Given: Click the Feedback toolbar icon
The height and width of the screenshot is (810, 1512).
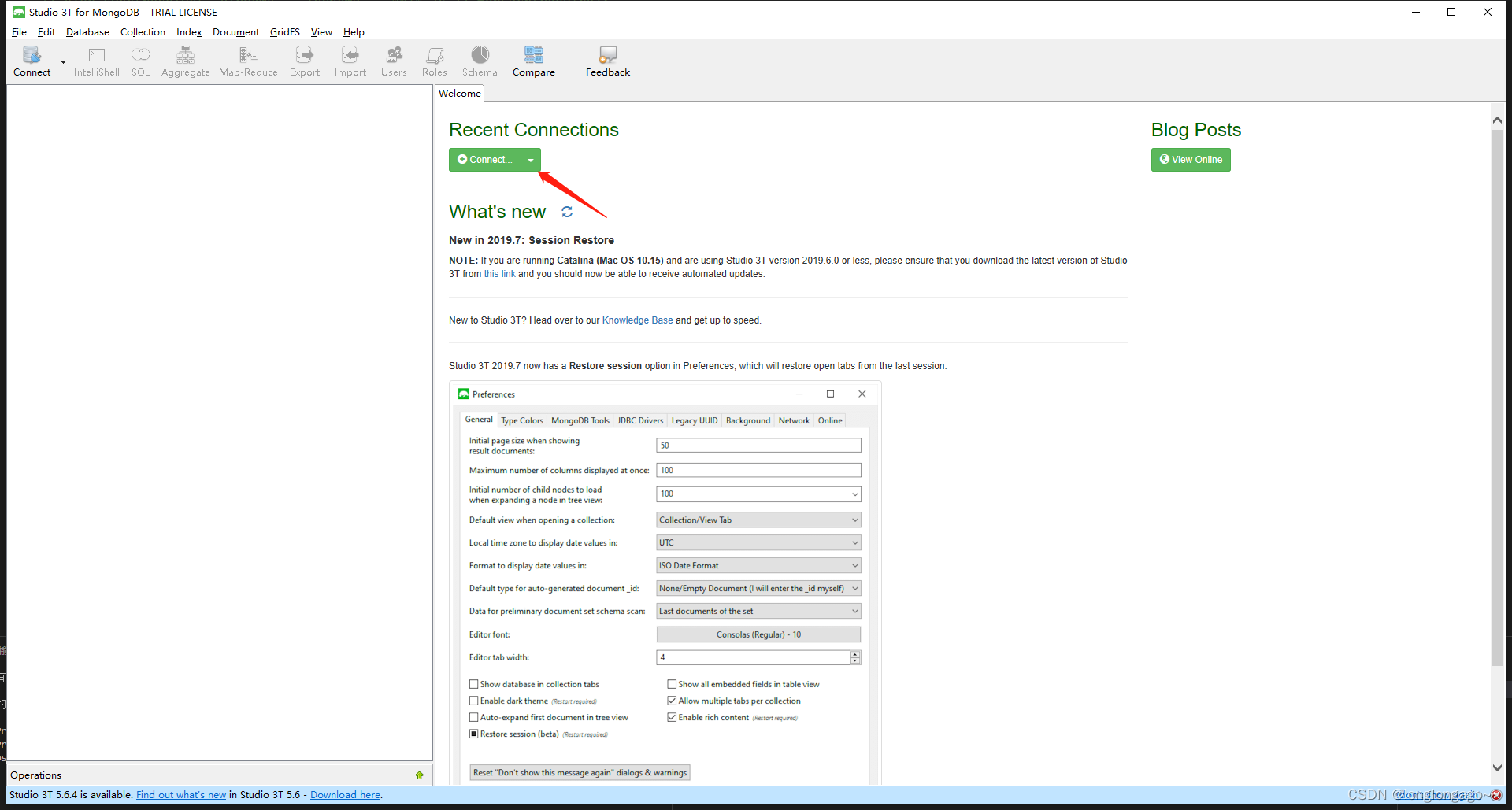Looking at the screenshot, I should (x=608, y=61).
